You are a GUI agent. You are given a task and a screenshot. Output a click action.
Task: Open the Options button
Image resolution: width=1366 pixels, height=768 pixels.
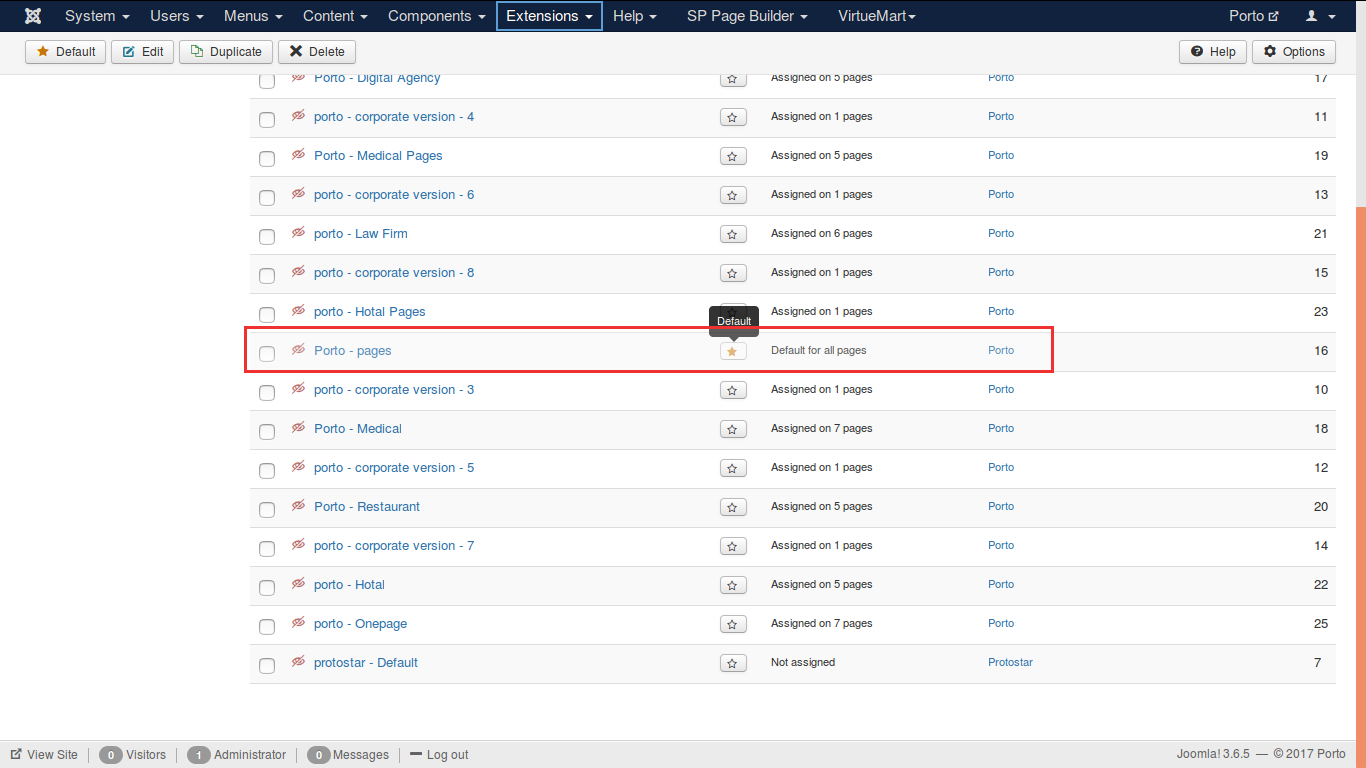coord(1294,52)
